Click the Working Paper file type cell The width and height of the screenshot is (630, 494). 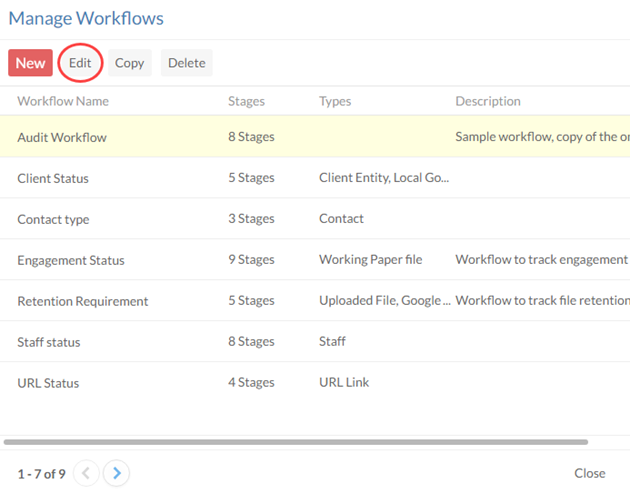coord(370,260)
